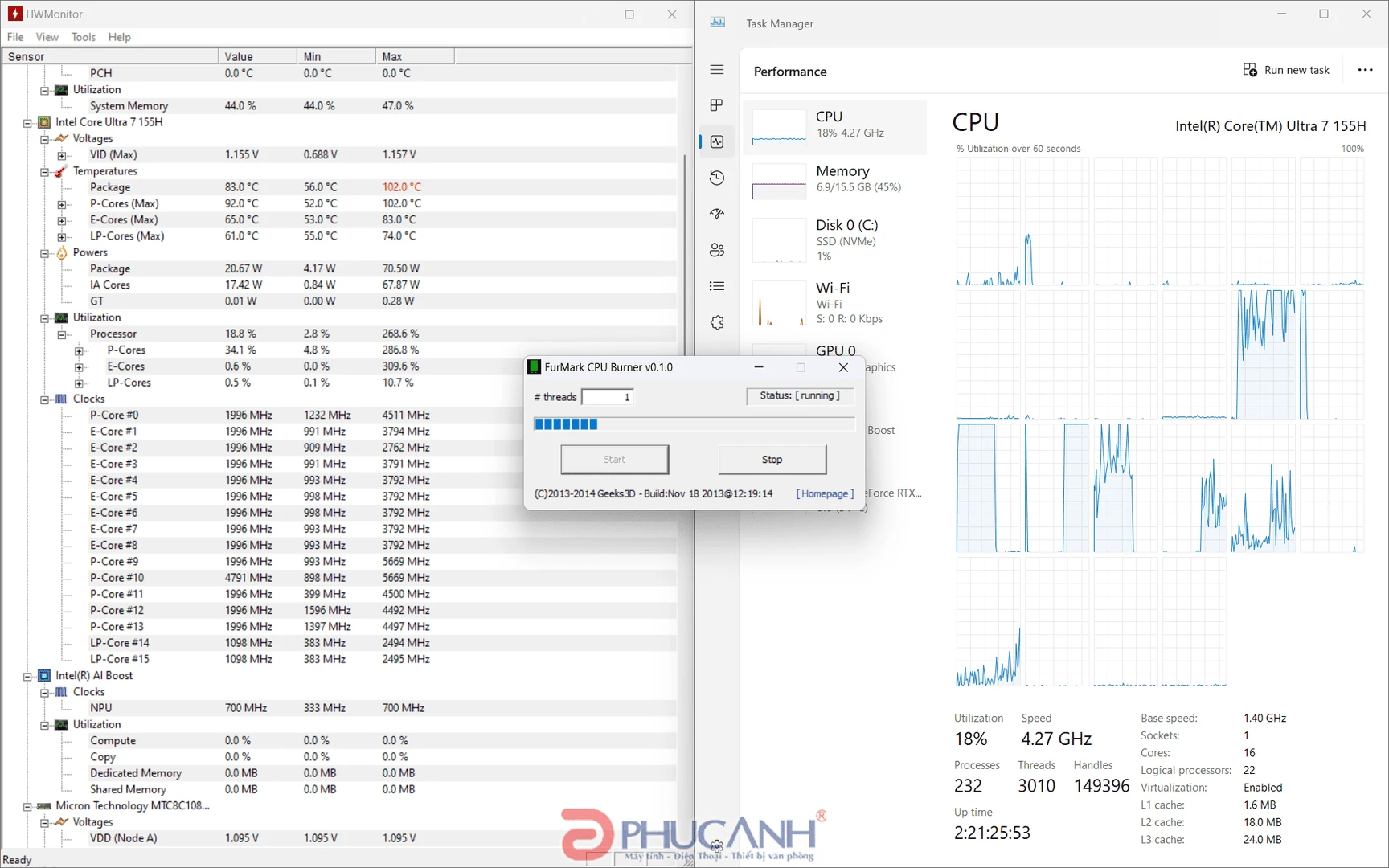This screenshot has height=868, width=1389.
Task: Click Status: [running] indicator in FurMark
Action: point(800,396)
